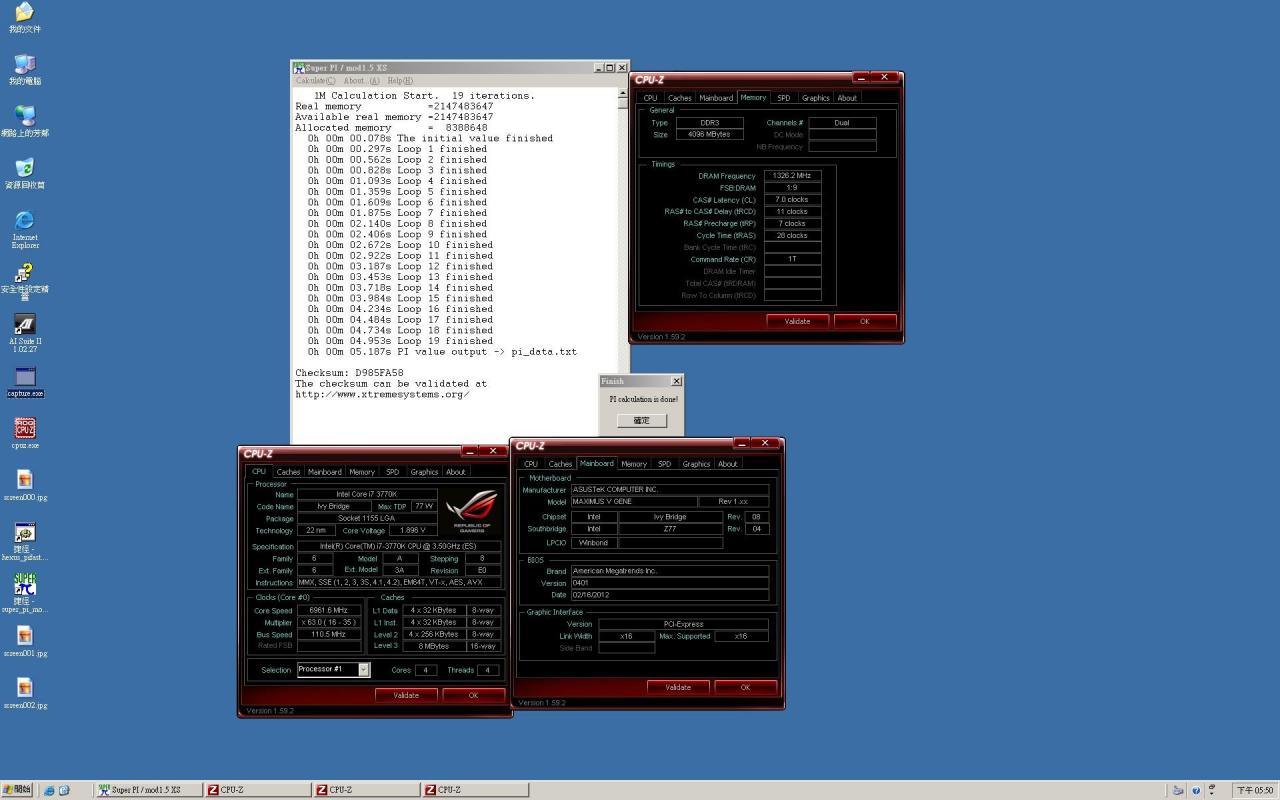This screenshot has height=800, width=1280.
Task: Click the CAS# Latency 7.0 clocks value
Action: point(792,200)
